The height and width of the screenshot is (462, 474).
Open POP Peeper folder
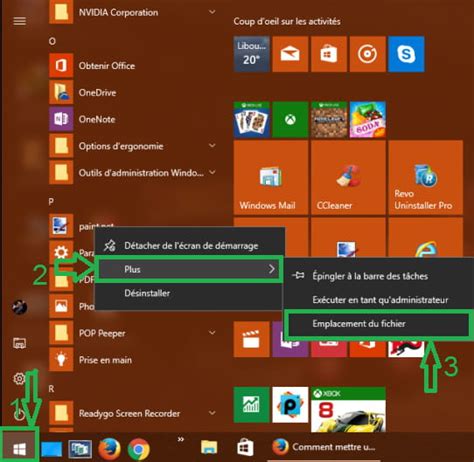[x=133, y=333]
